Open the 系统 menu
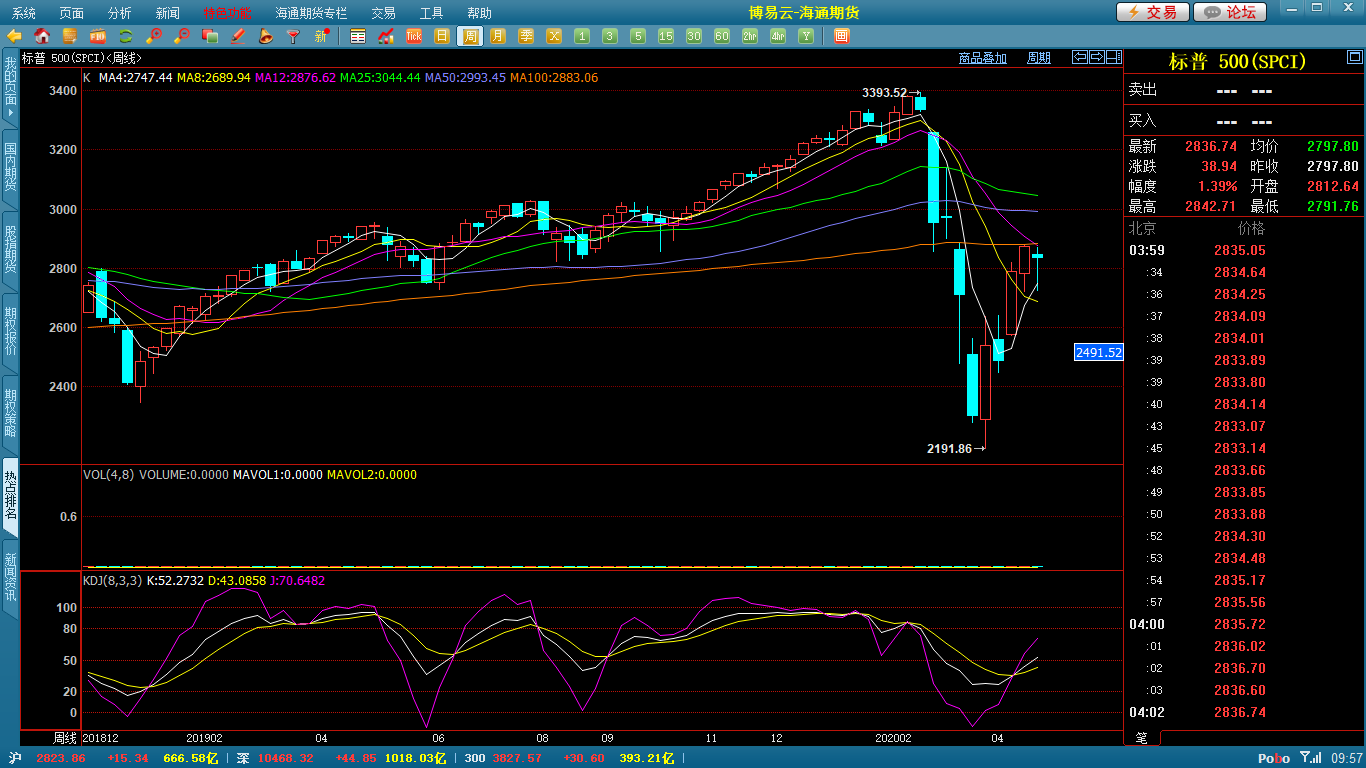This screenshot has height=768, width=1366. pos(23,13)
